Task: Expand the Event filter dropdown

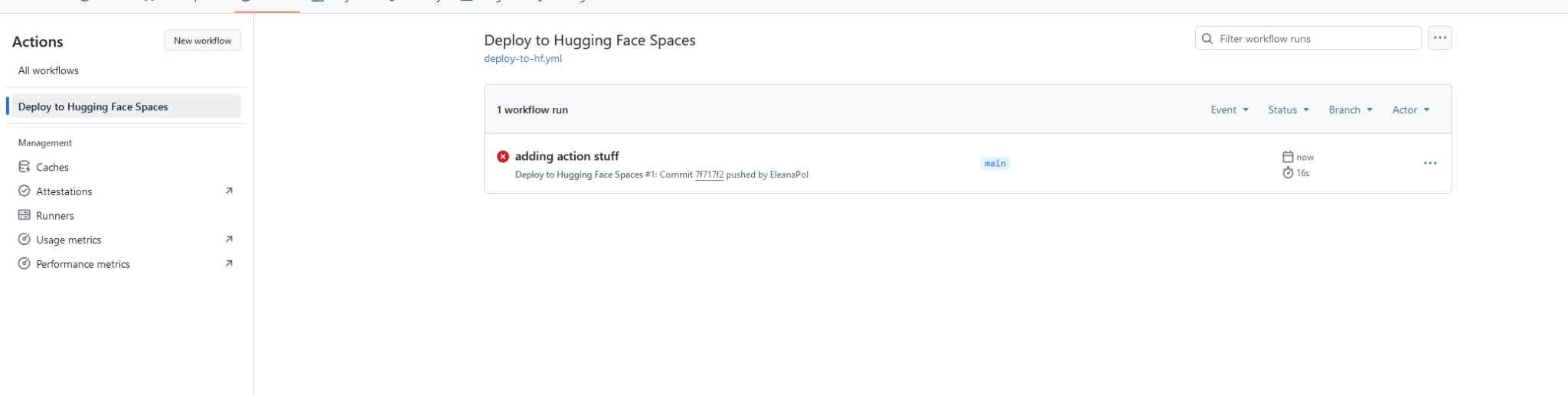Action: click(1230, 109)
